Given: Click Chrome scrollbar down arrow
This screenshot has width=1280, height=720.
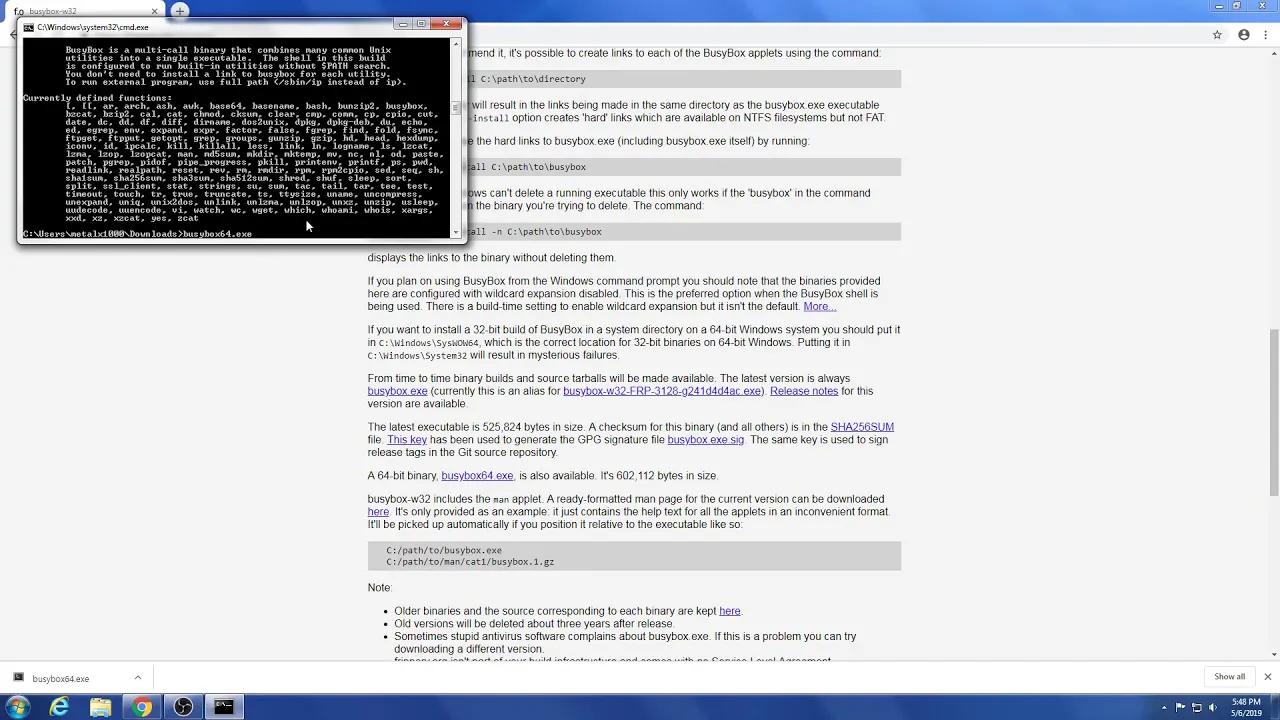Looking at the screenshot, I should [1273, 654].
